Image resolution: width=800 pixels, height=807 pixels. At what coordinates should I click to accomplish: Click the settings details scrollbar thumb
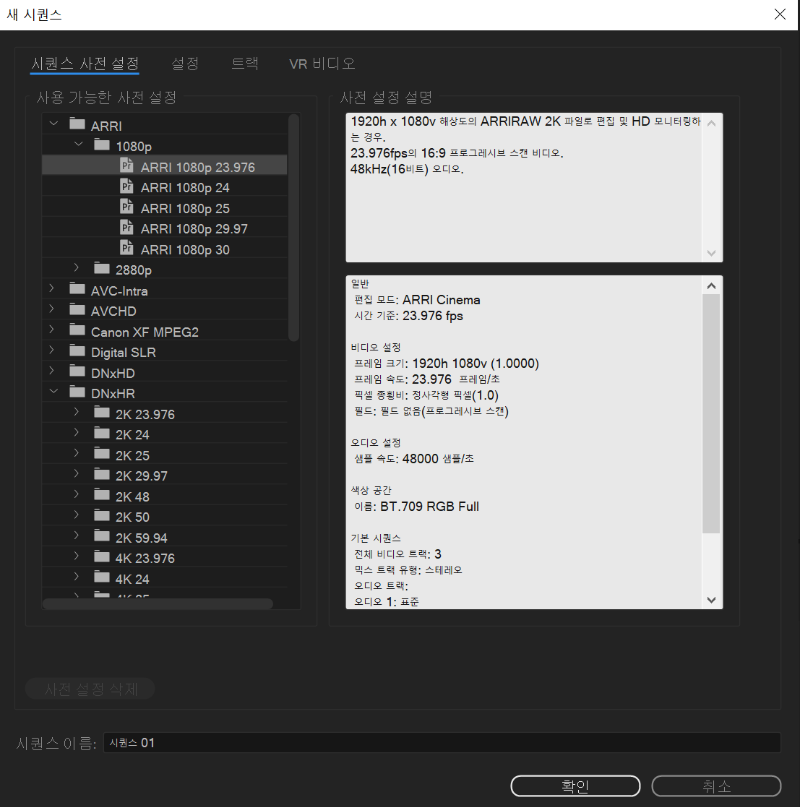click(711, 413)
